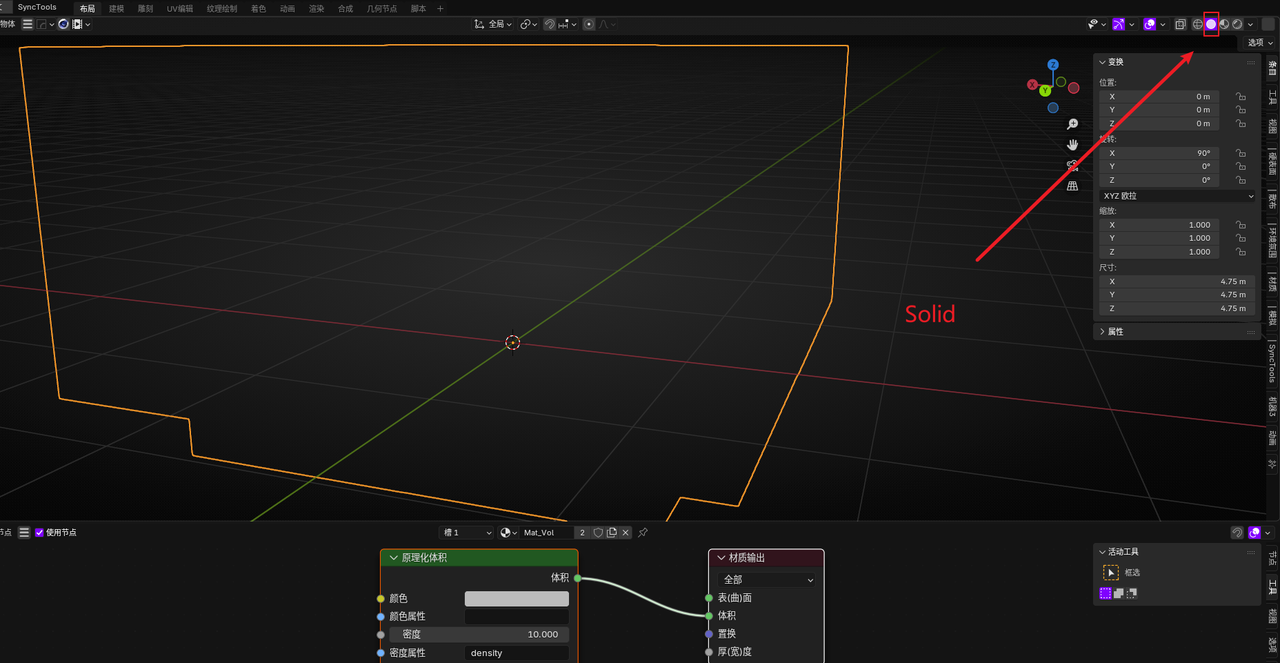Viewport: 1280px width, 663px height.
Task: Switch viewport to Material Preview shading
Action: 1224,24
